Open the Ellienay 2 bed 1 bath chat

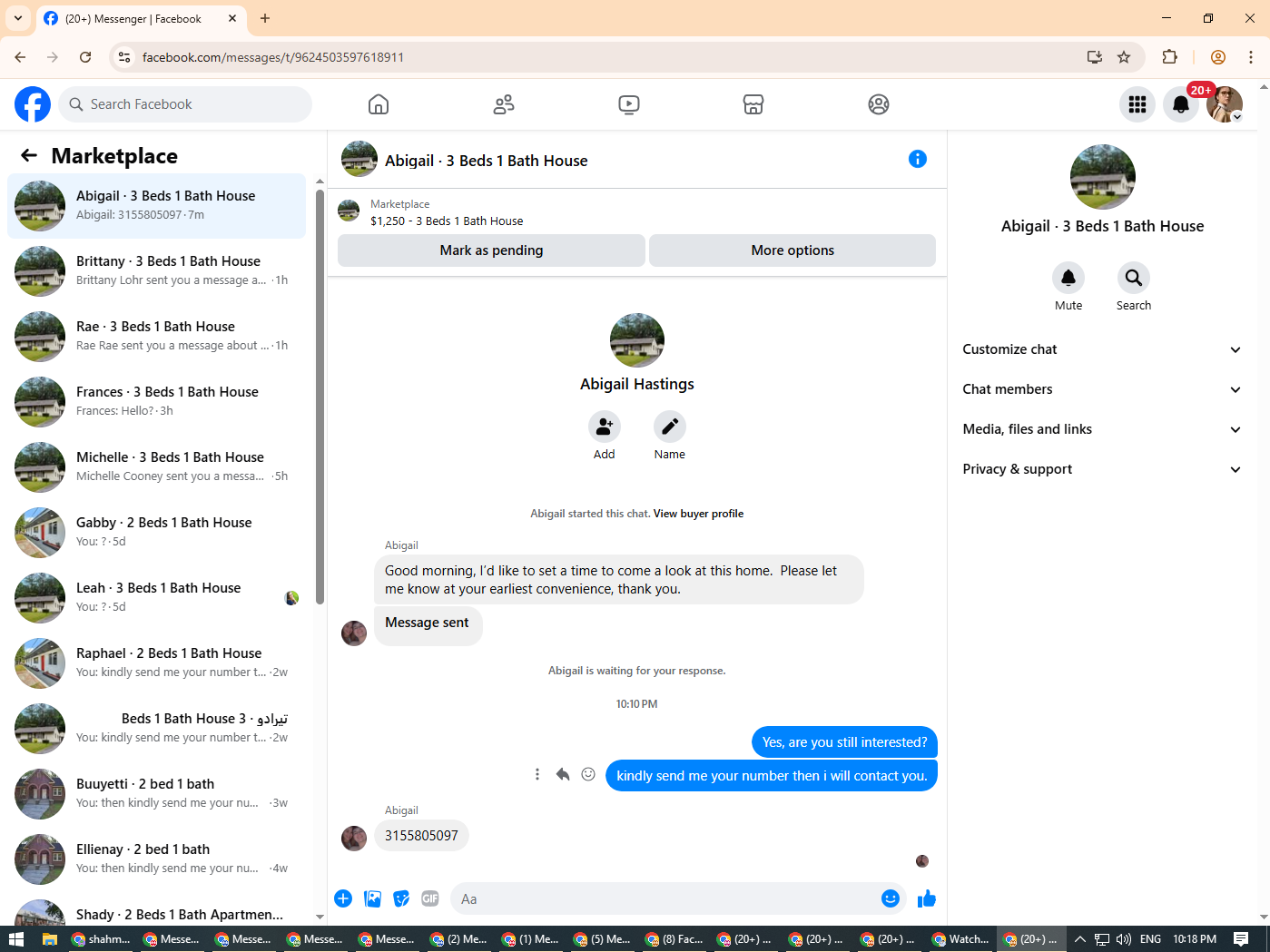point(156,859)
